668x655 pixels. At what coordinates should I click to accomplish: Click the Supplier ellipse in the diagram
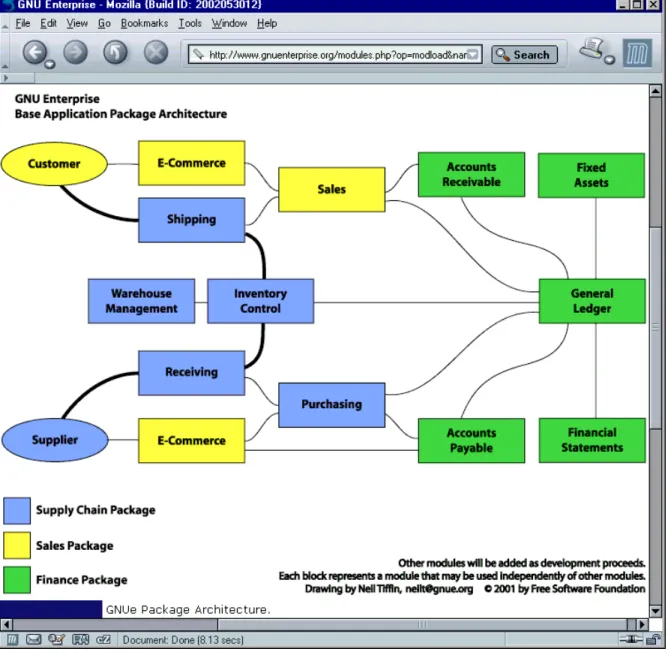coord(55,440)
